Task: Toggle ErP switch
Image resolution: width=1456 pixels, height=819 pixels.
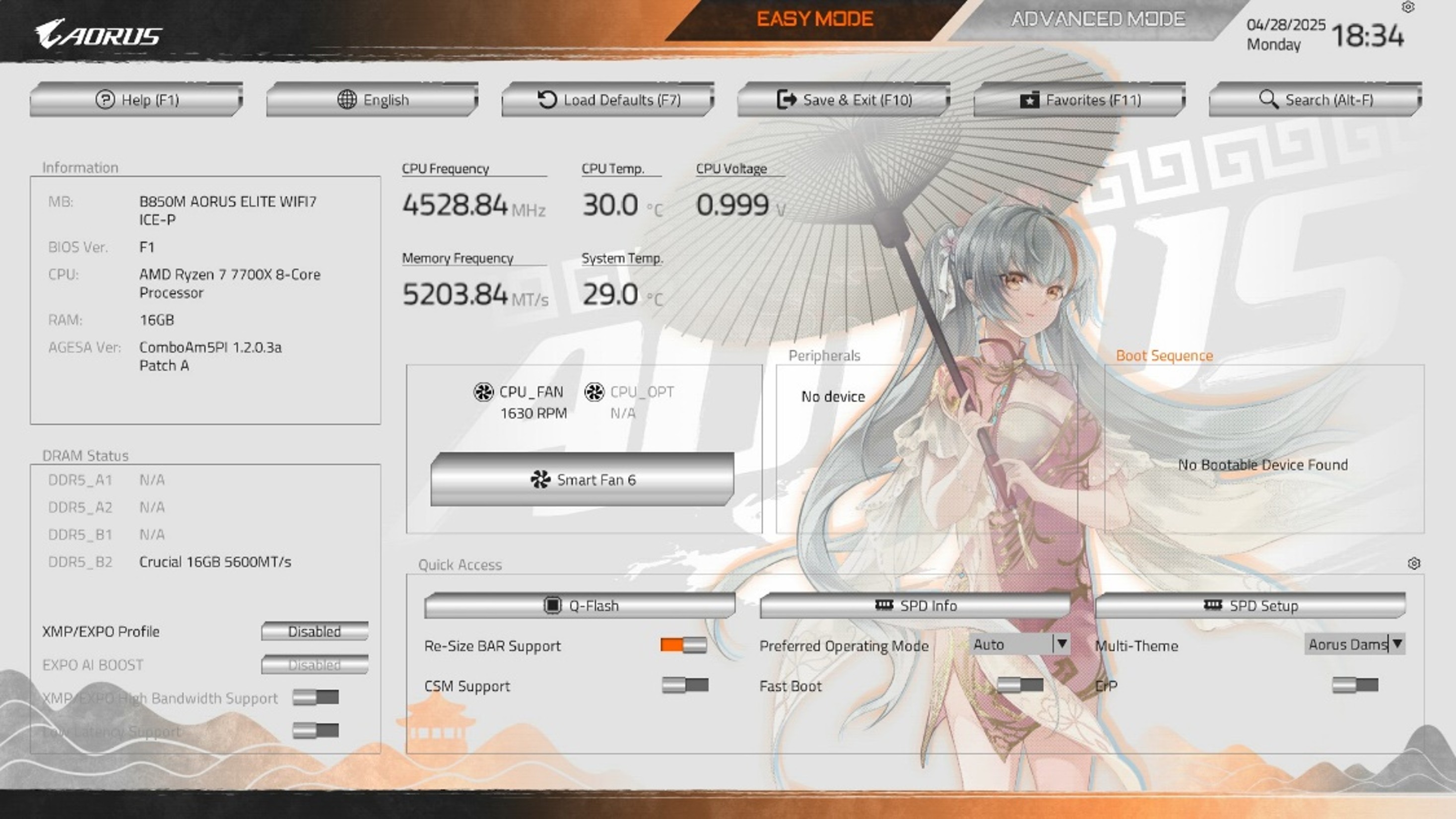Action: pyautogui.click(x=1355, y=685)
